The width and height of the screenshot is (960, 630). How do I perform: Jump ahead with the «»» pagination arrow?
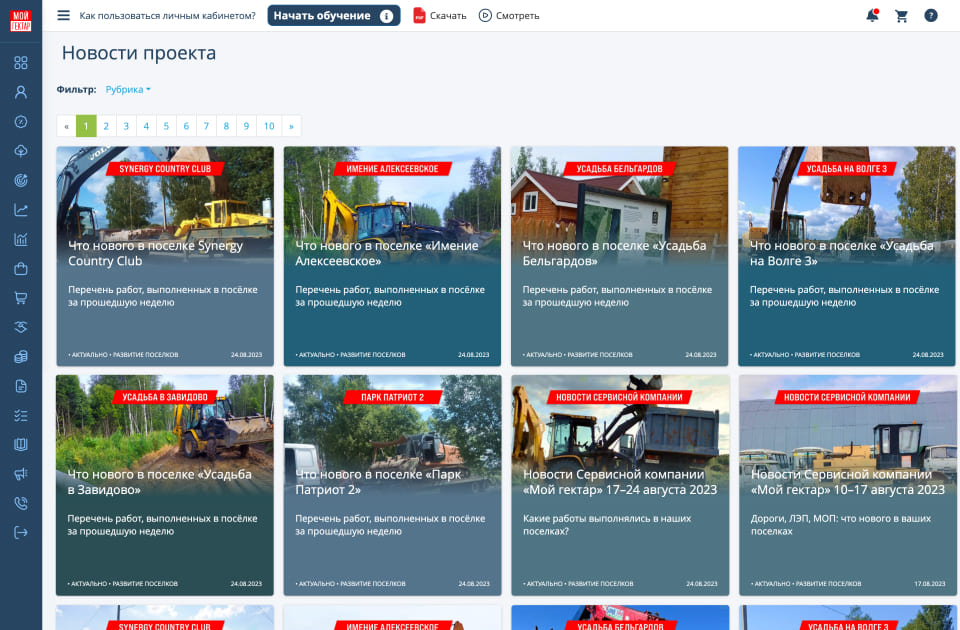pos(291,126)
